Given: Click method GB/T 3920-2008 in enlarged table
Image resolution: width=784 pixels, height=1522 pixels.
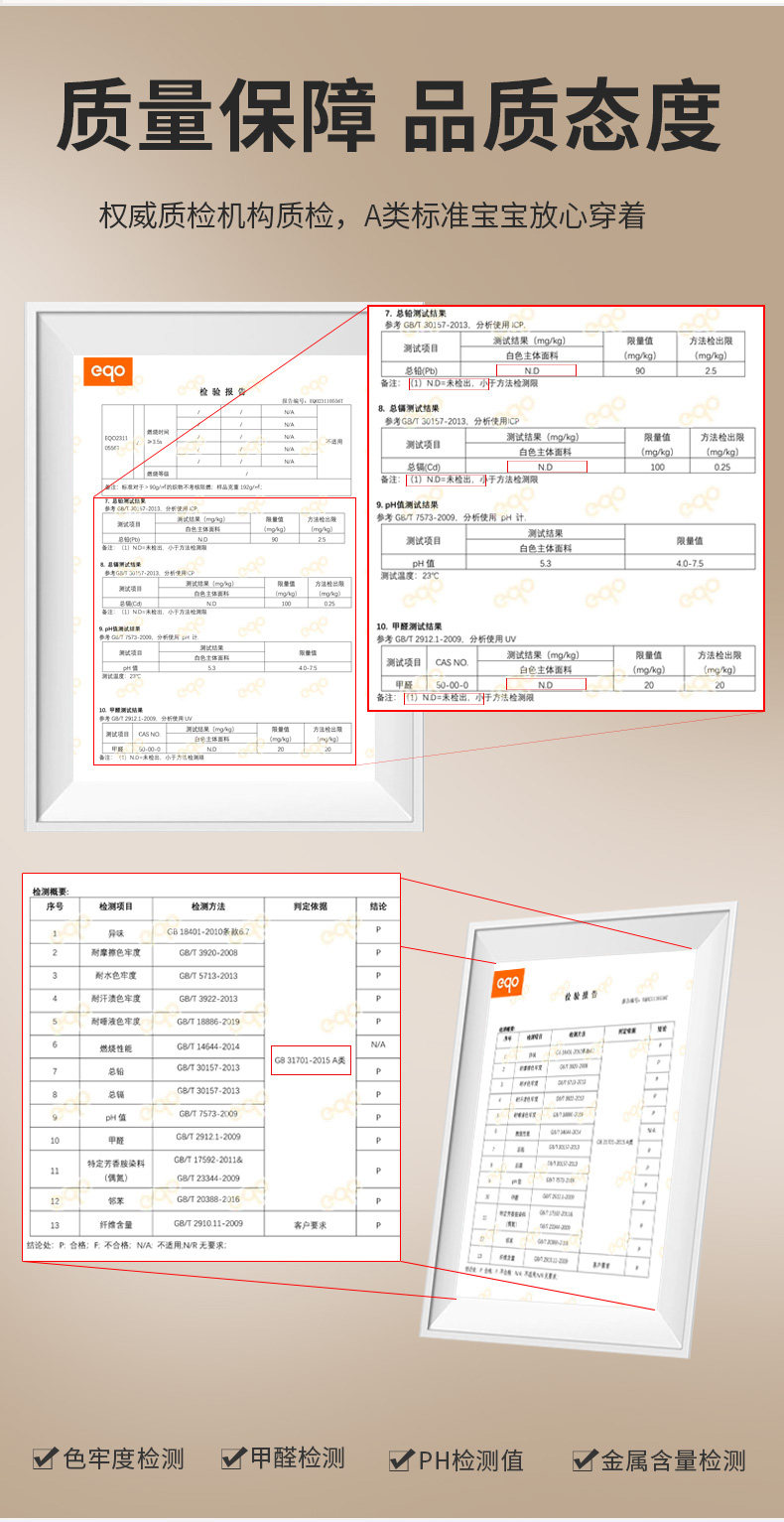Looking at the screenshot, I should pyautogui.click(x=207, y=952).
